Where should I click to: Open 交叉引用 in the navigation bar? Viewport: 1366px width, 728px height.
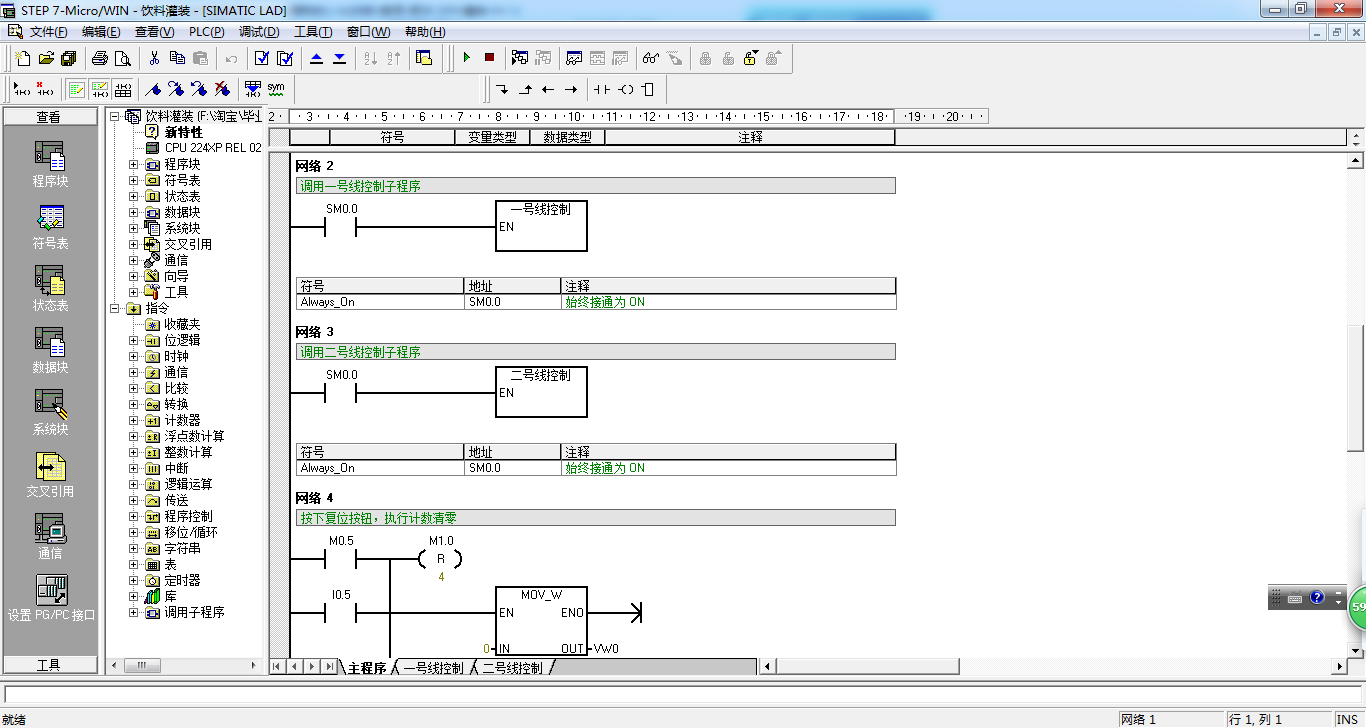point(50,474)
